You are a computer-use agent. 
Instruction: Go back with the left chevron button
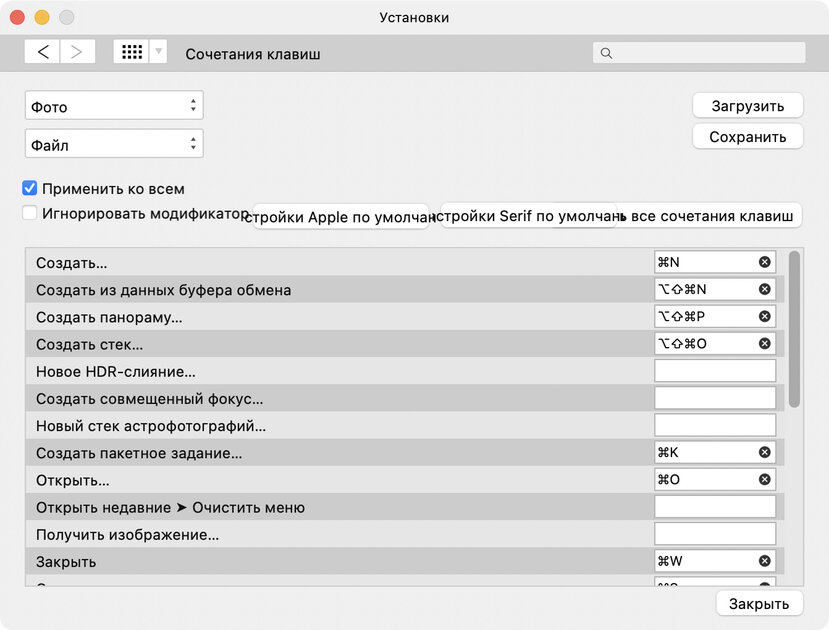click(42, 52)
